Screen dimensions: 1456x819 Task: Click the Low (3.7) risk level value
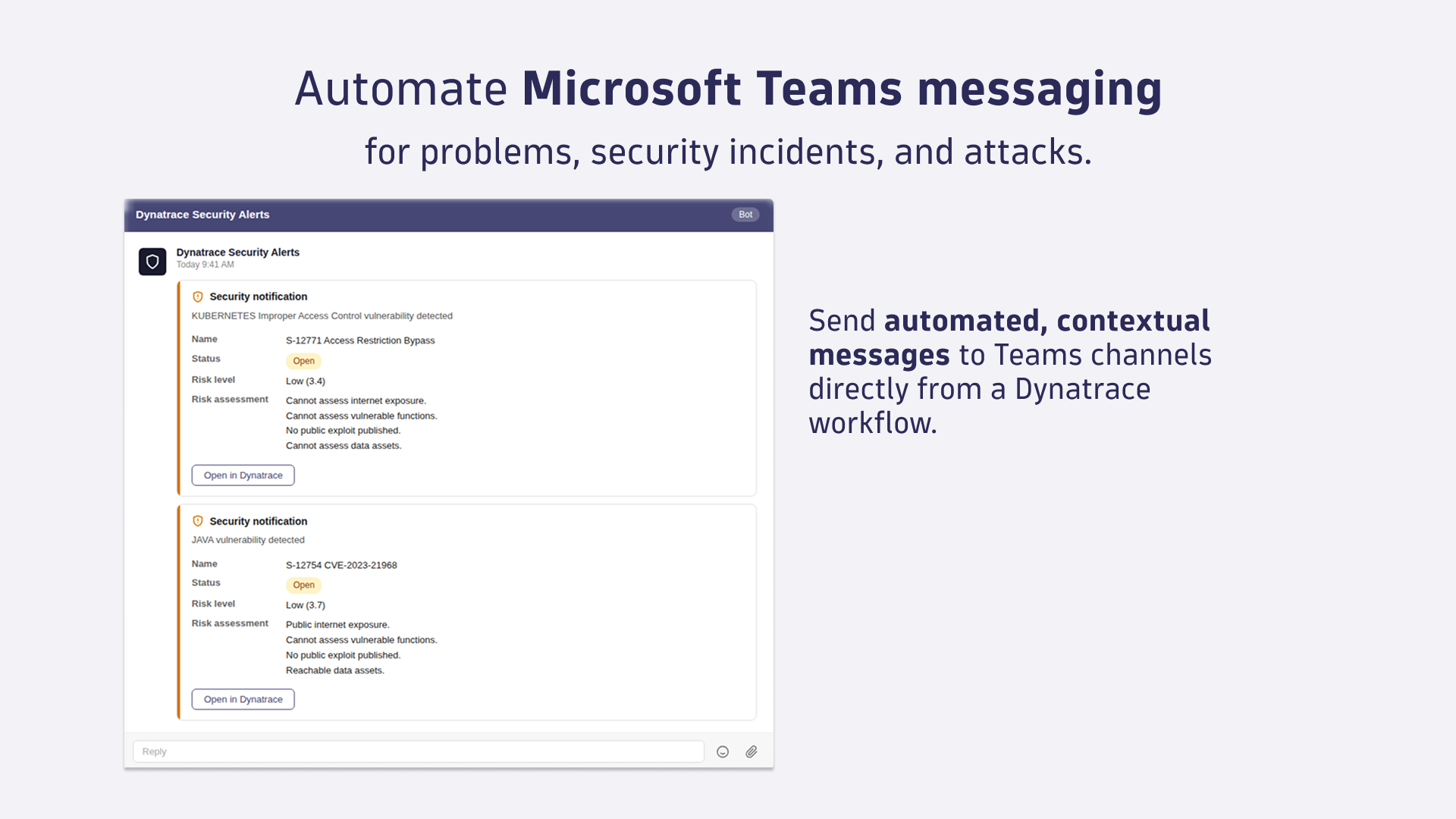[x=306, y=605]
